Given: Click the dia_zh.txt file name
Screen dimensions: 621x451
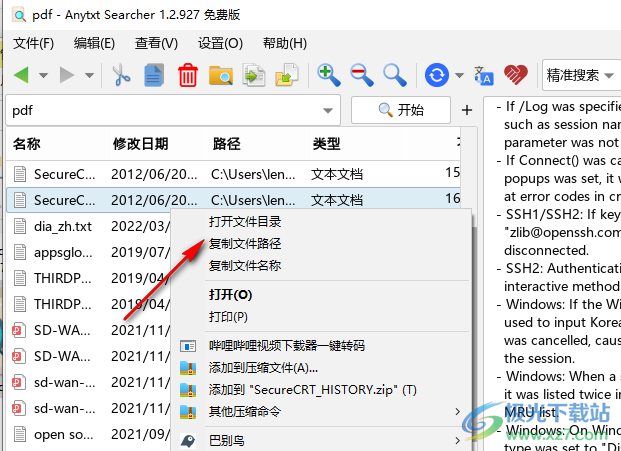Looking at the screenshot, I should (x=63, y=226).
